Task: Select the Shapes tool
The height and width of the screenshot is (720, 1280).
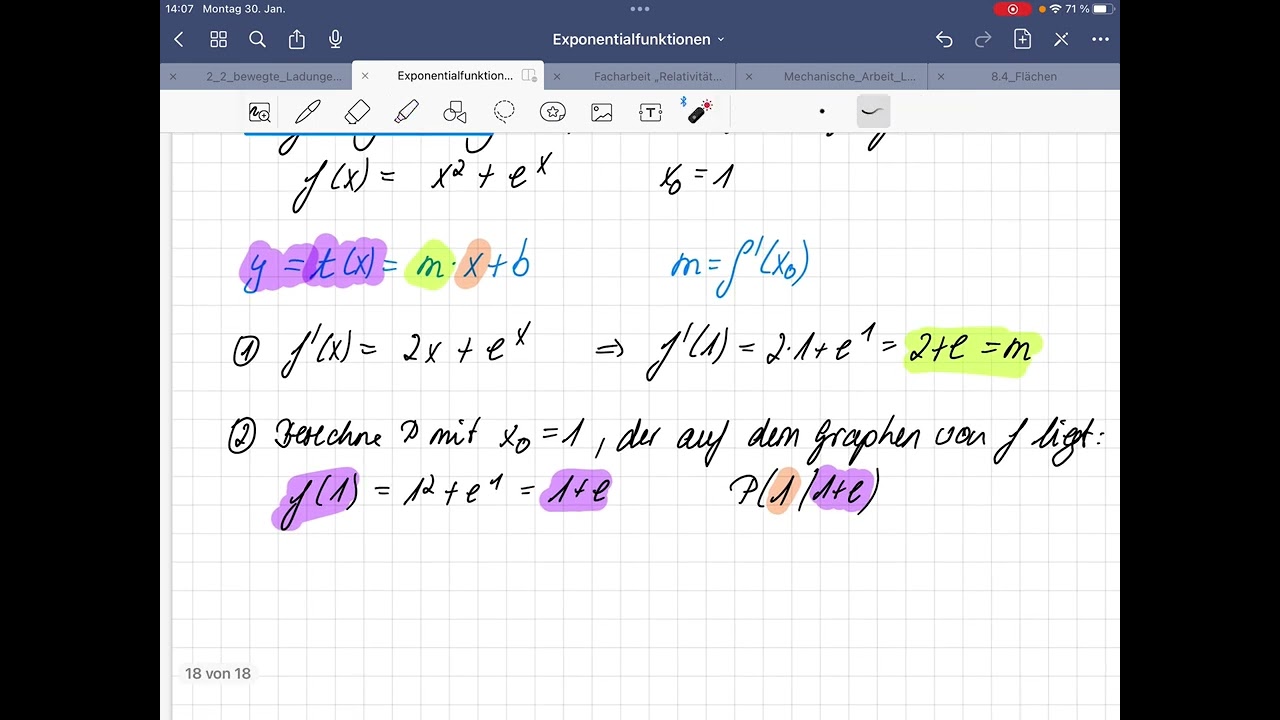Action: click(455, 112)
